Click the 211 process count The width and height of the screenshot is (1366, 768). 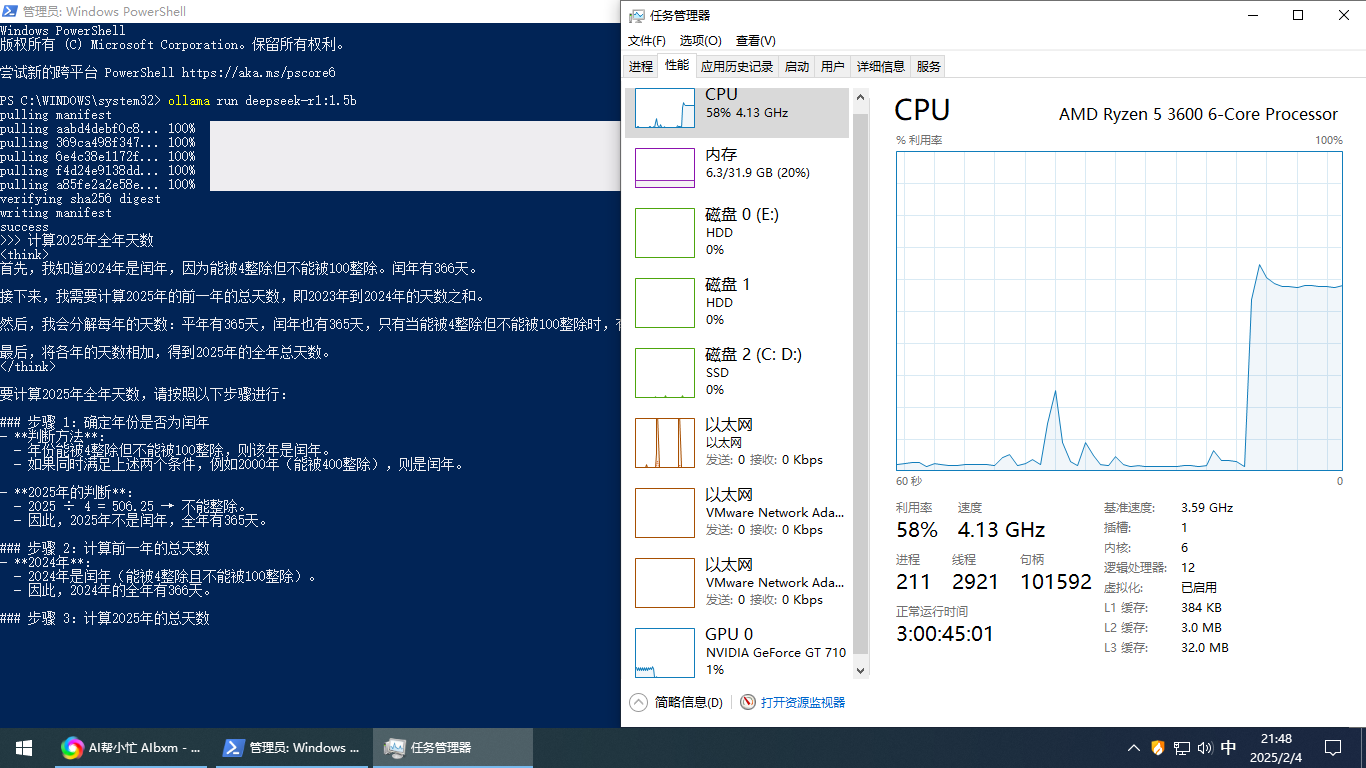click(913, 582)
